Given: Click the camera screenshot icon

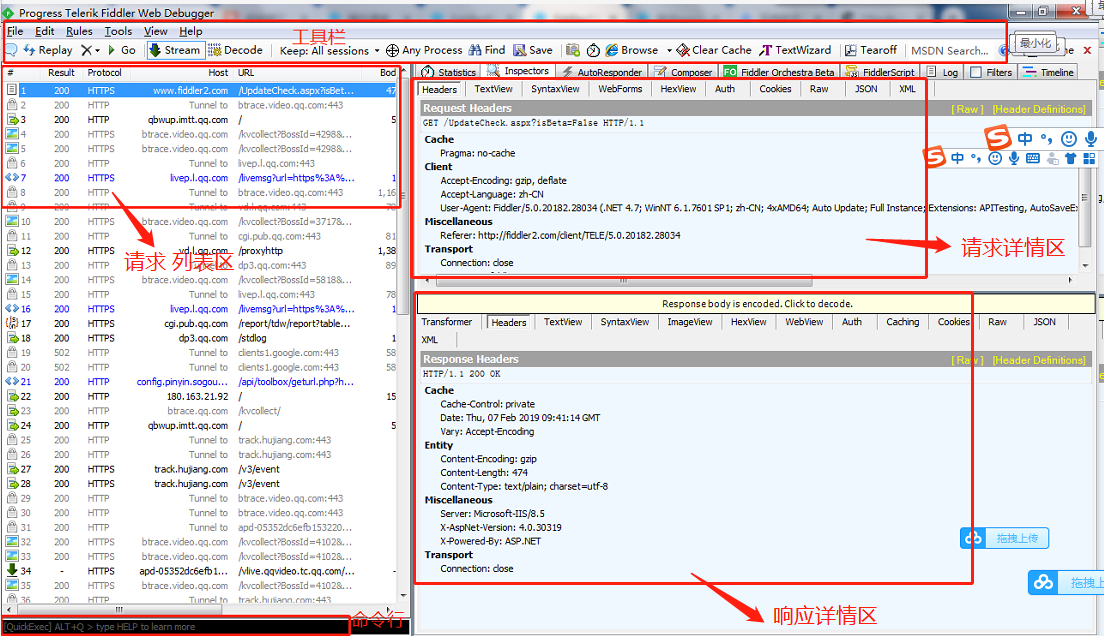Looking at the screenshot, I should (x=573, y=50).
